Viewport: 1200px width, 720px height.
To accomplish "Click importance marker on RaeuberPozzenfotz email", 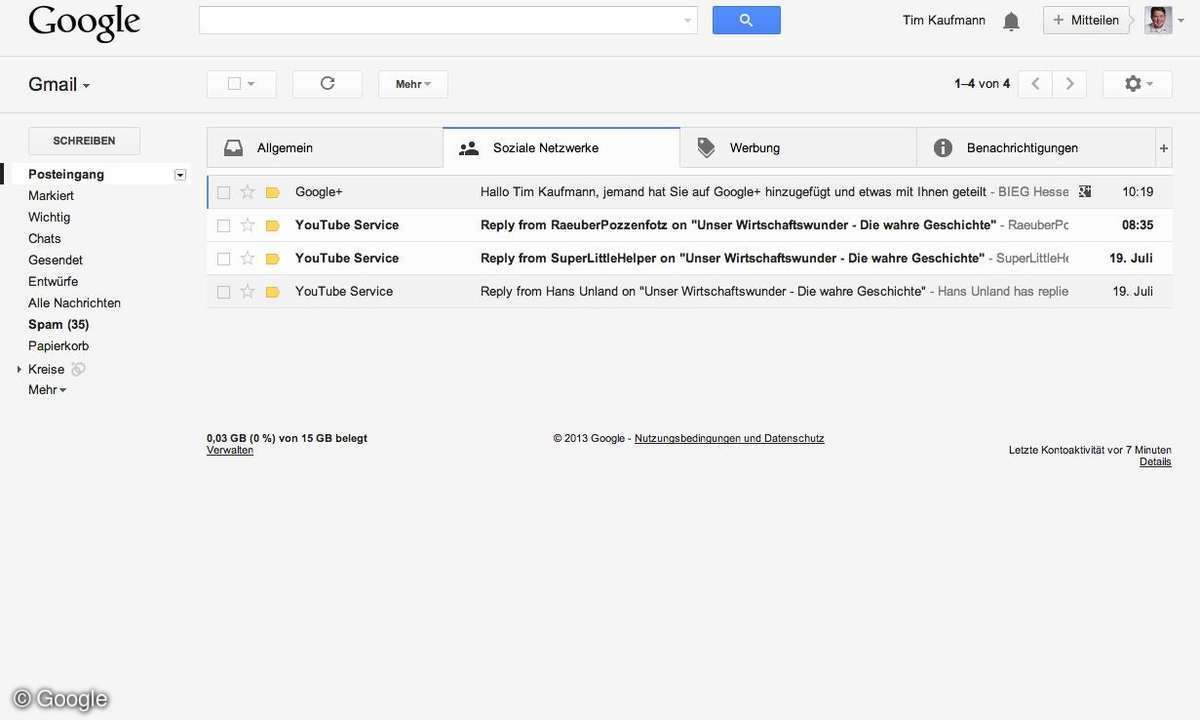I will (272, 225).
